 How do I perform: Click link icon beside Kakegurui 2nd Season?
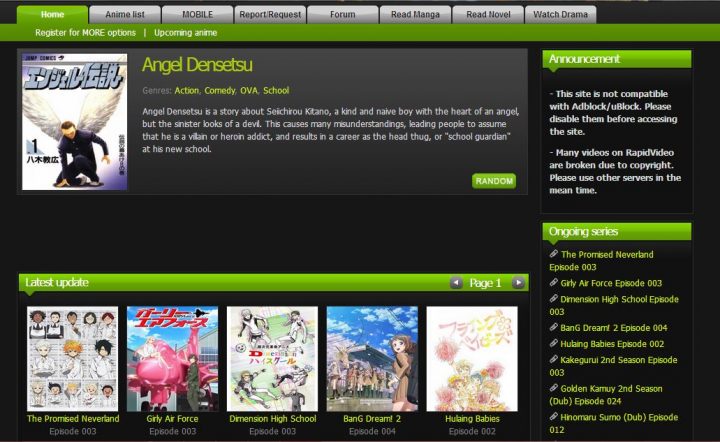pos(554,359)
